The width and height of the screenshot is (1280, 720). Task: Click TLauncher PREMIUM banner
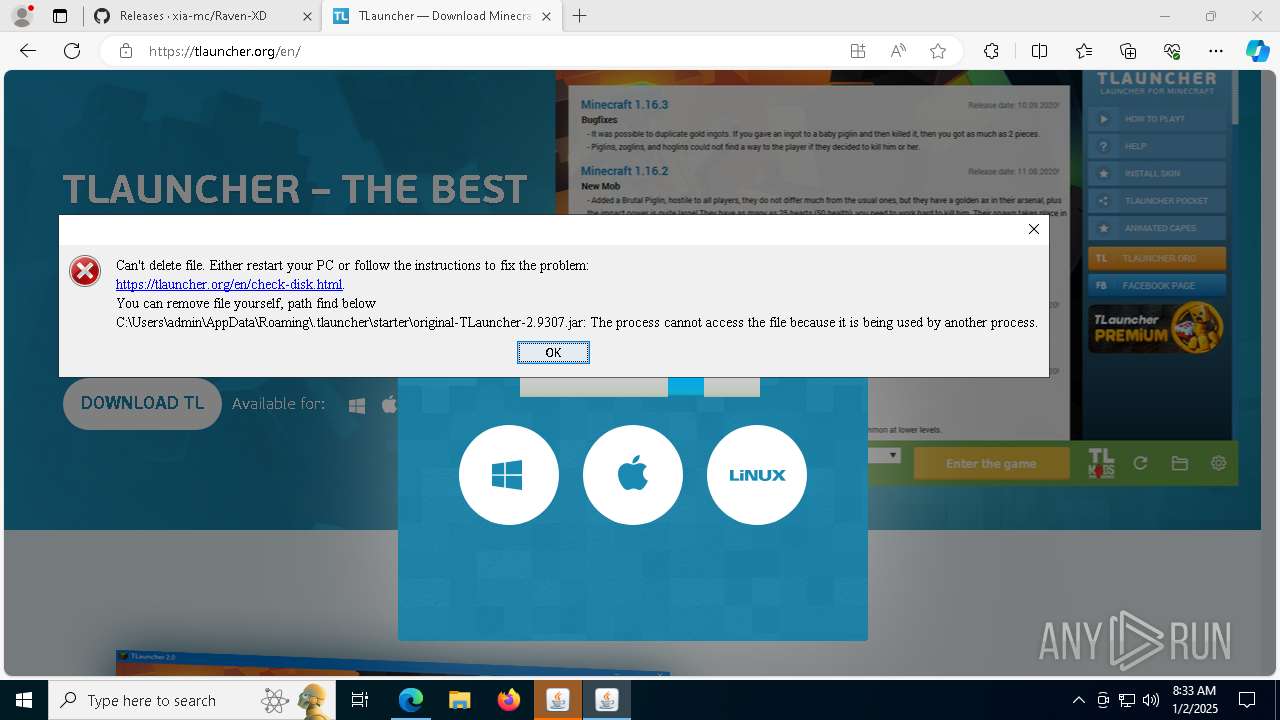(1157, 328)
